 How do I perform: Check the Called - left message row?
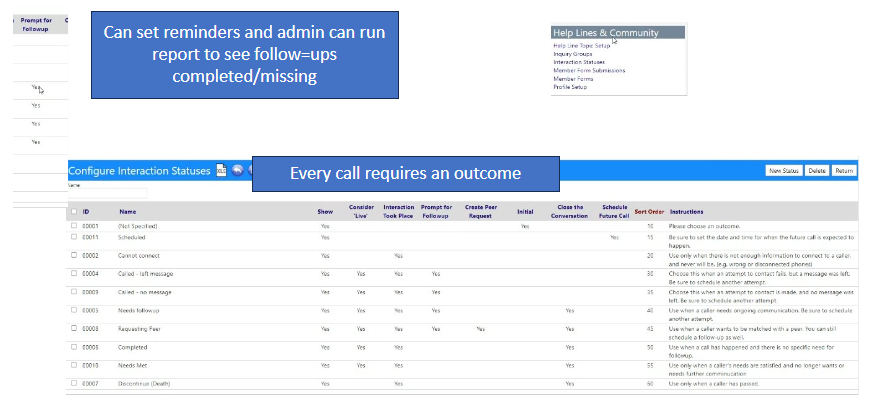(x=74, y=273)
